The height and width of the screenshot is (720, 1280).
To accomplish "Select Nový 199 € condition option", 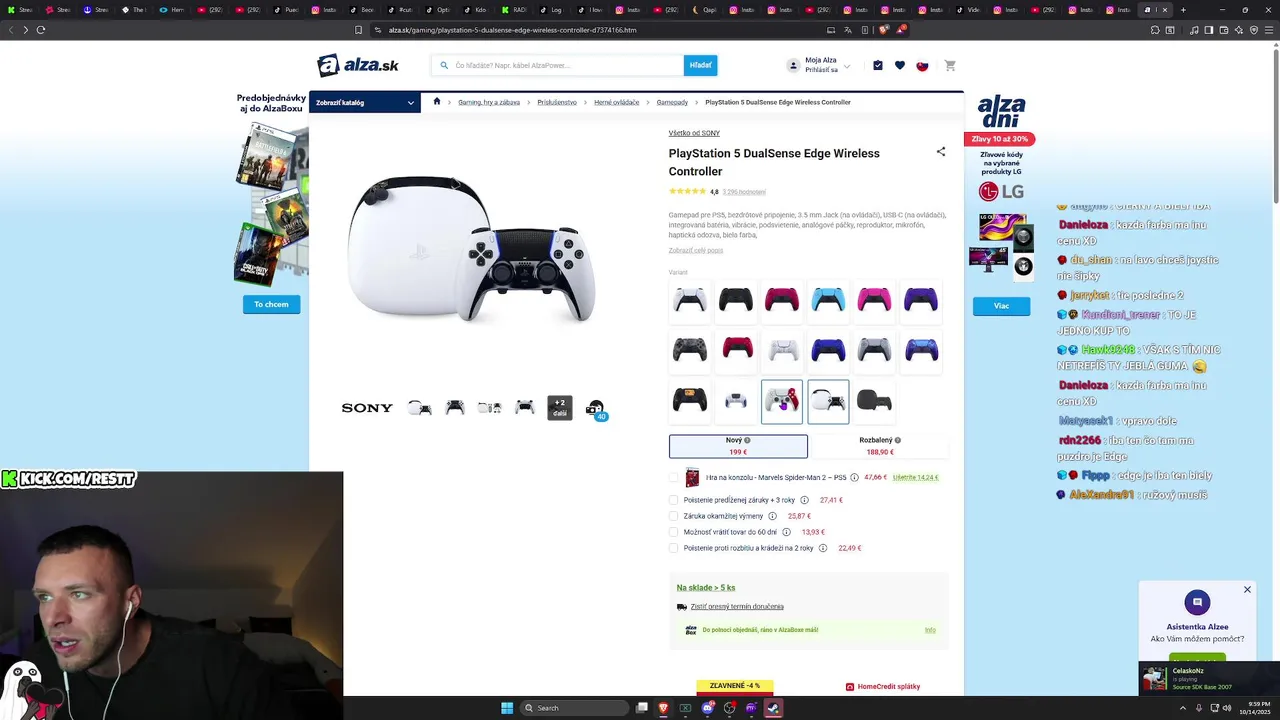I will (738, 446).
